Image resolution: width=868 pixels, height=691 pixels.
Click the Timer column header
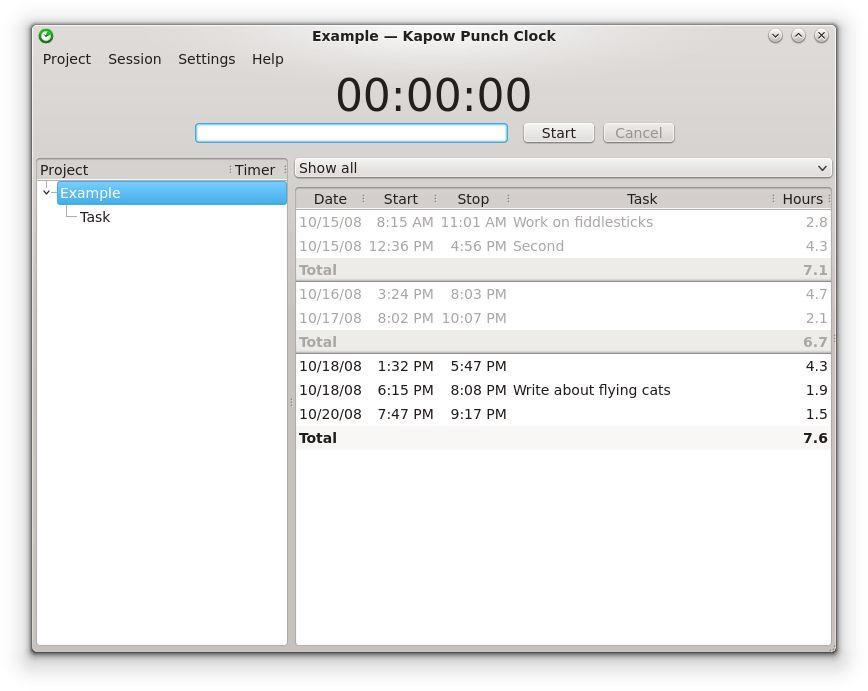coord(256,169)
